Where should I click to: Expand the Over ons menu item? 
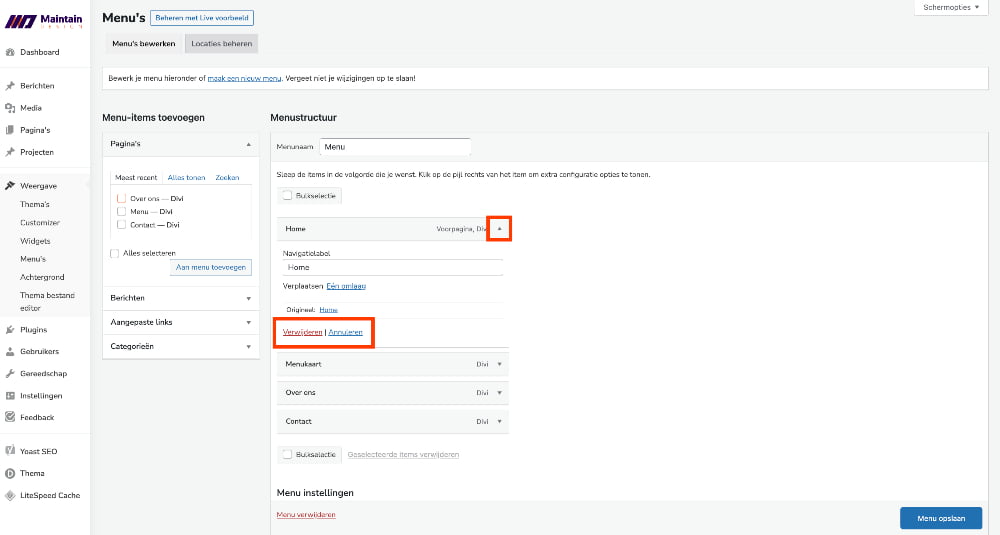tap(499, 393)
